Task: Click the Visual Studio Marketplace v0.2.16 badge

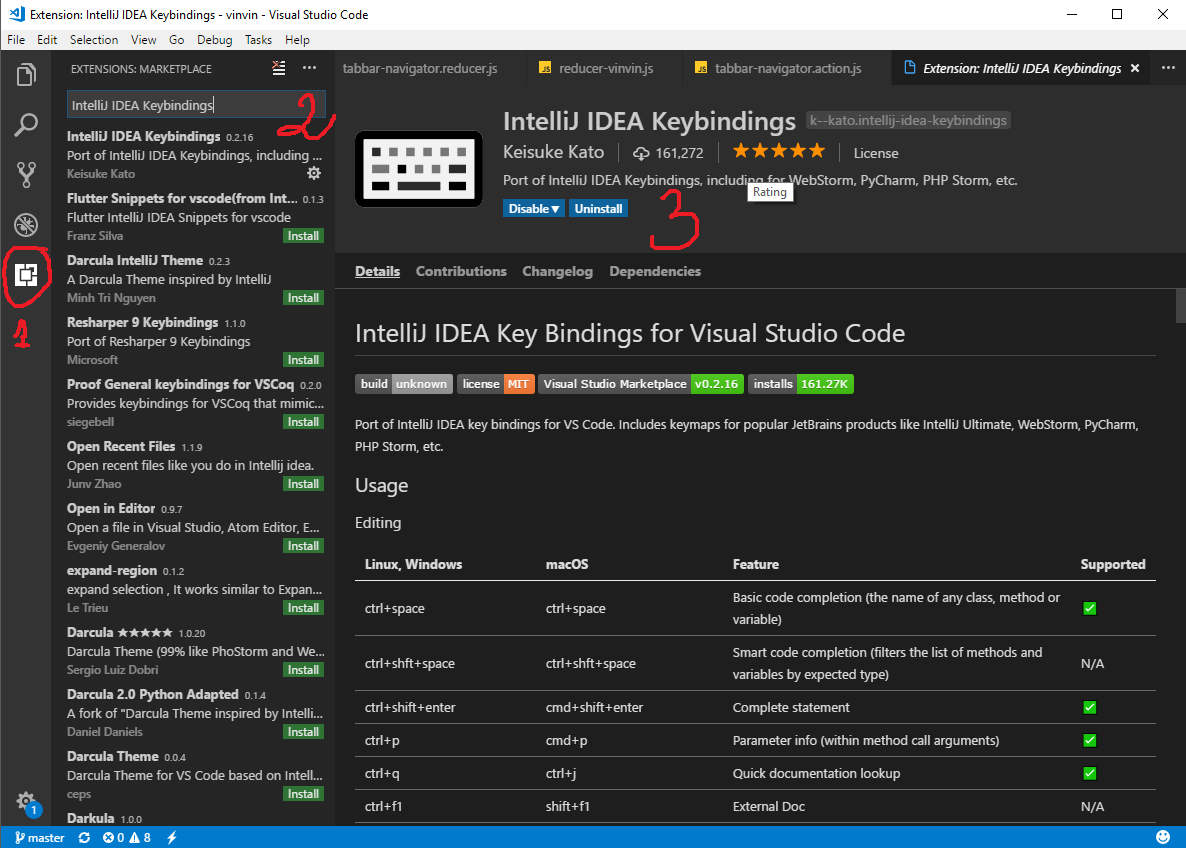Action: coord(641,384)
